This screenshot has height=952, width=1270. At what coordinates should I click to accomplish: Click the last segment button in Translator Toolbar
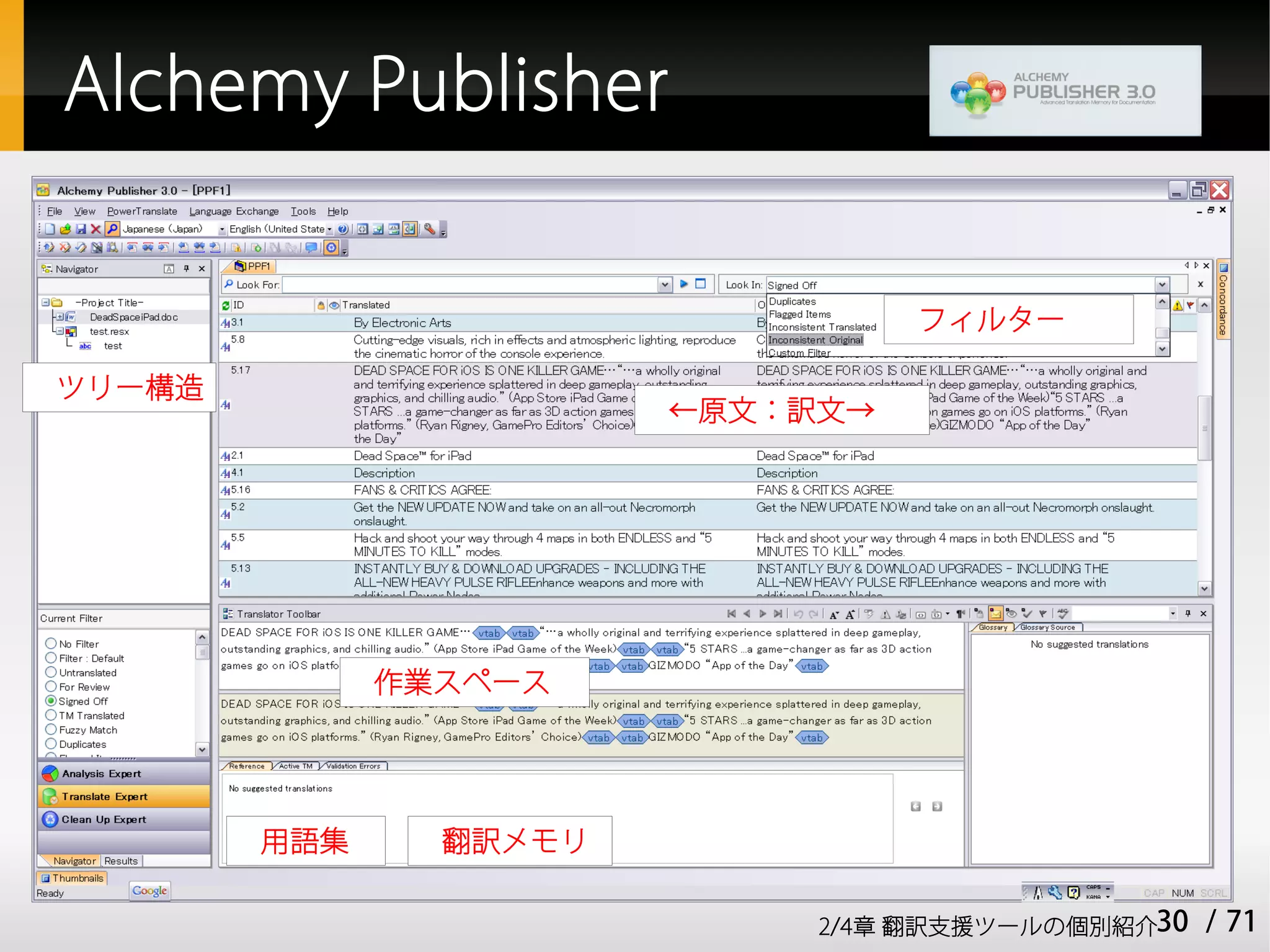coord(778,613)
